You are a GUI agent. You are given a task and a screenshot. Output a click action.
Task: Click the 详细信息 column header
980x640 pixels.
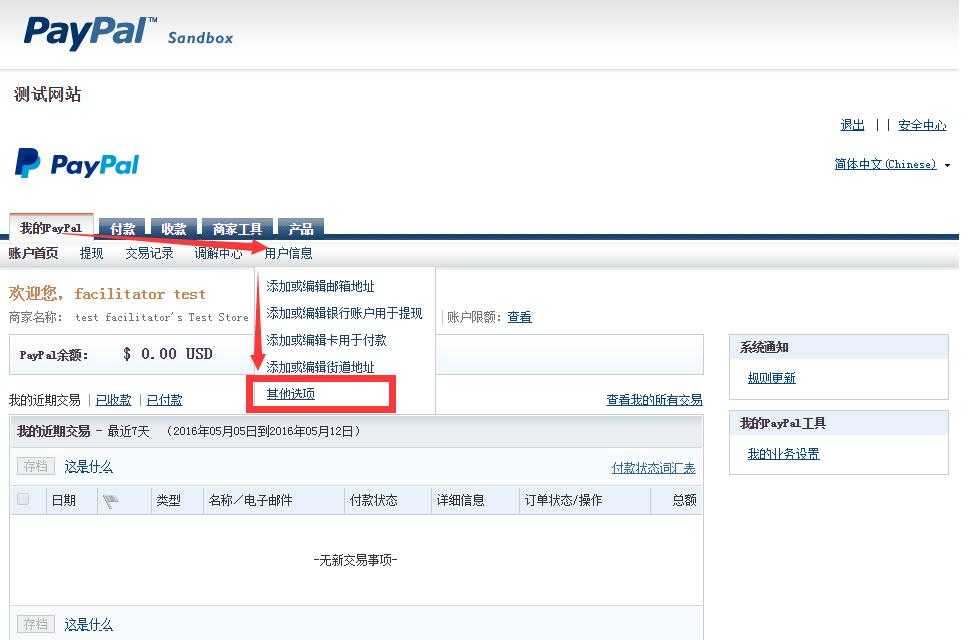461,501
